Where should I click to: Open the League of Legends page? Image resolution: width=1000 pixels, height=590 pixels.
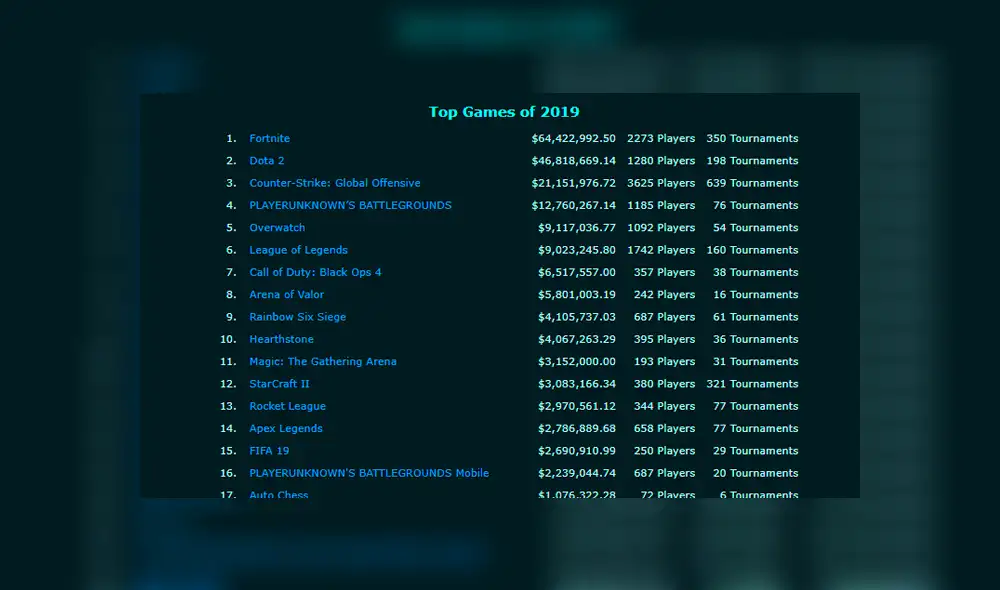point(298,250)
